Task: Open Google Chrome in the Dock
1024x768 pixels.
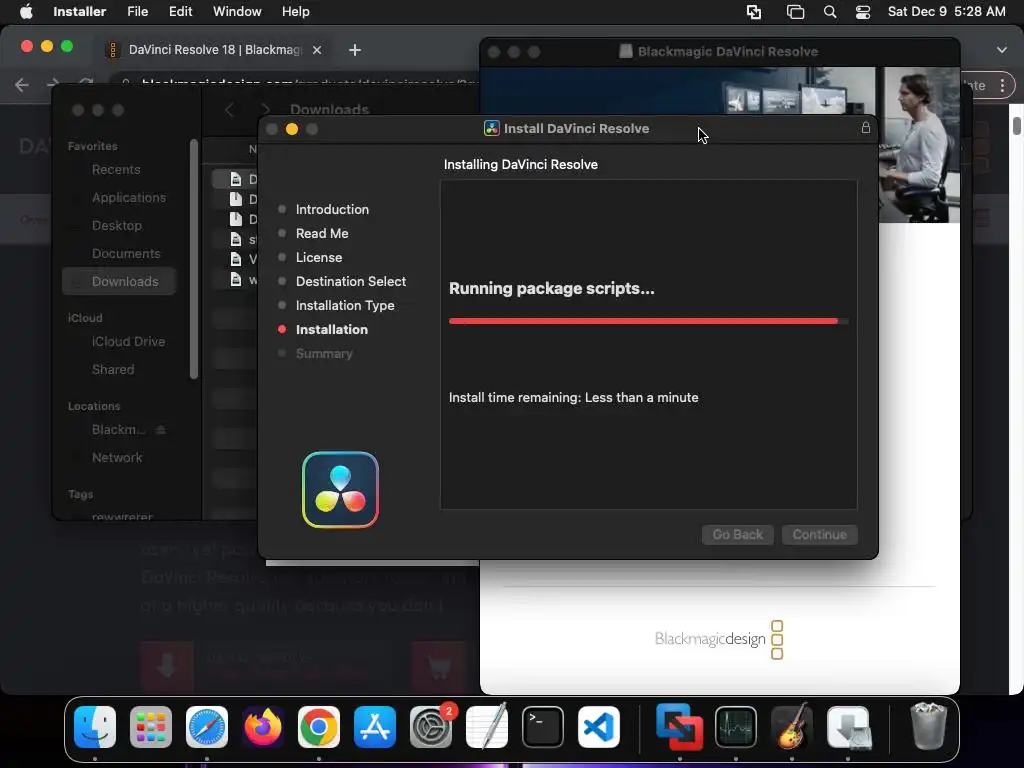Action: [319, 727]
